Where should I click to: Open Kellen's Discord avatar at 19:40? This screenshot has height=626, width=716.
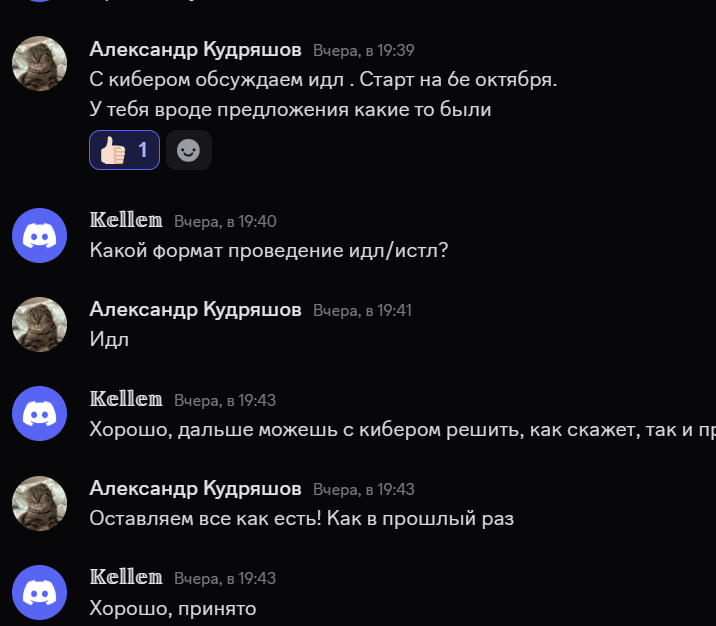pos(39,235)
